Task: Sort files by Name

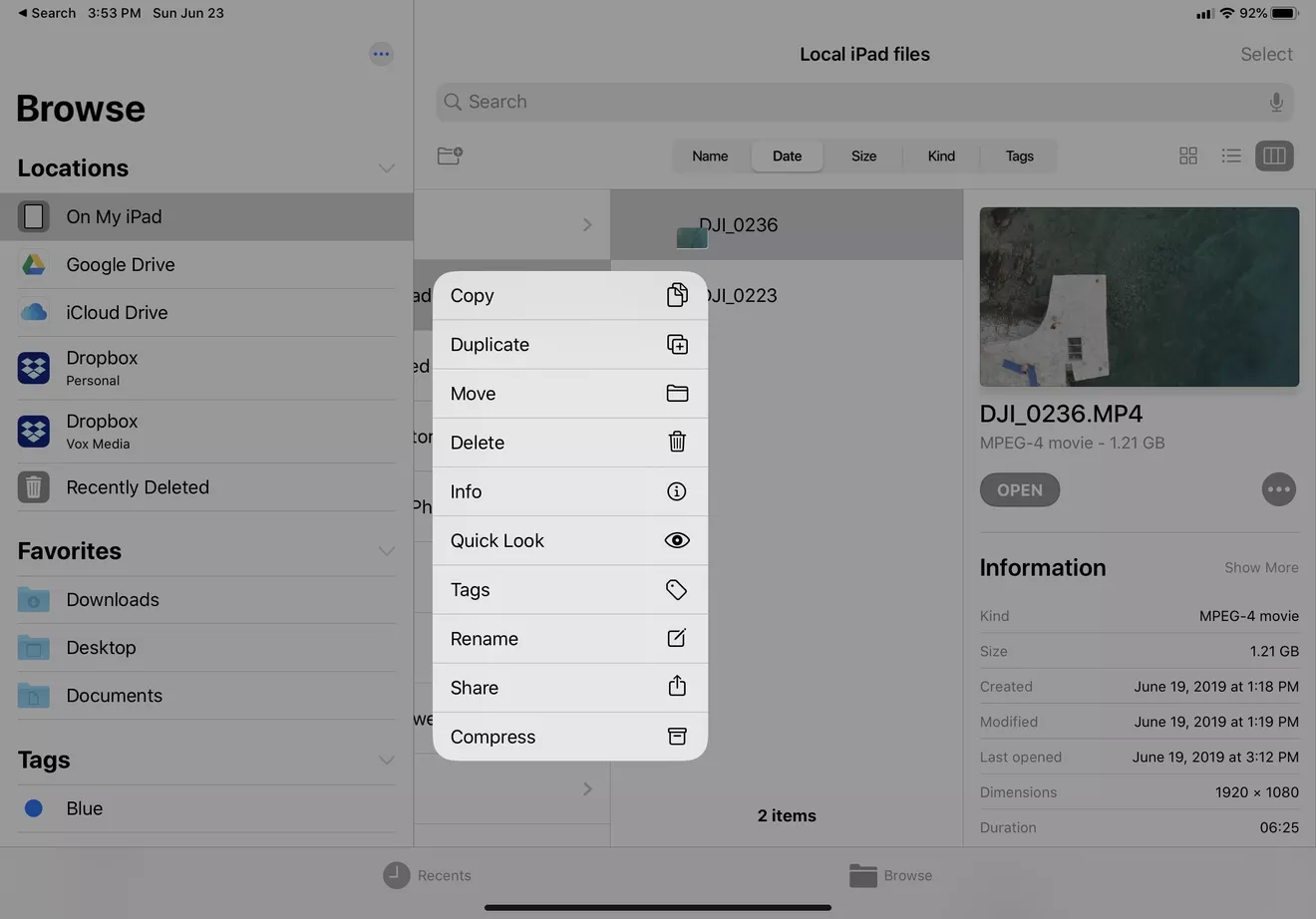Action: click(x=710, y=156)
